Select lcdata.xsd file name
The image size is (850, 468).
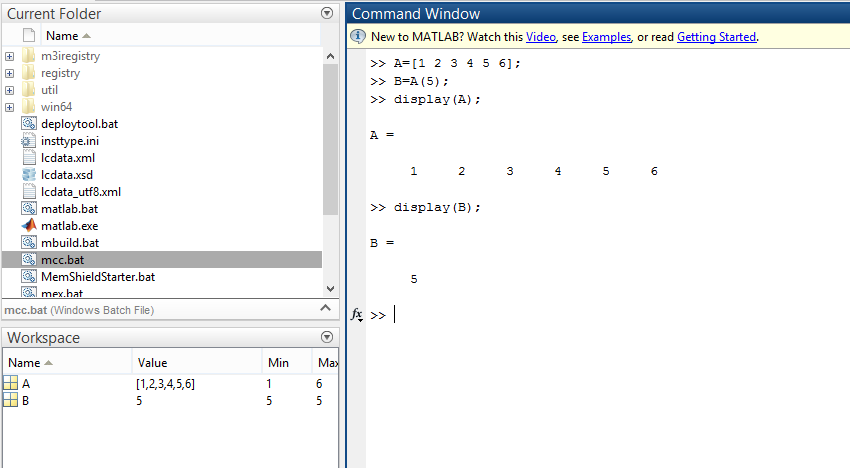[x=67, y=175]
